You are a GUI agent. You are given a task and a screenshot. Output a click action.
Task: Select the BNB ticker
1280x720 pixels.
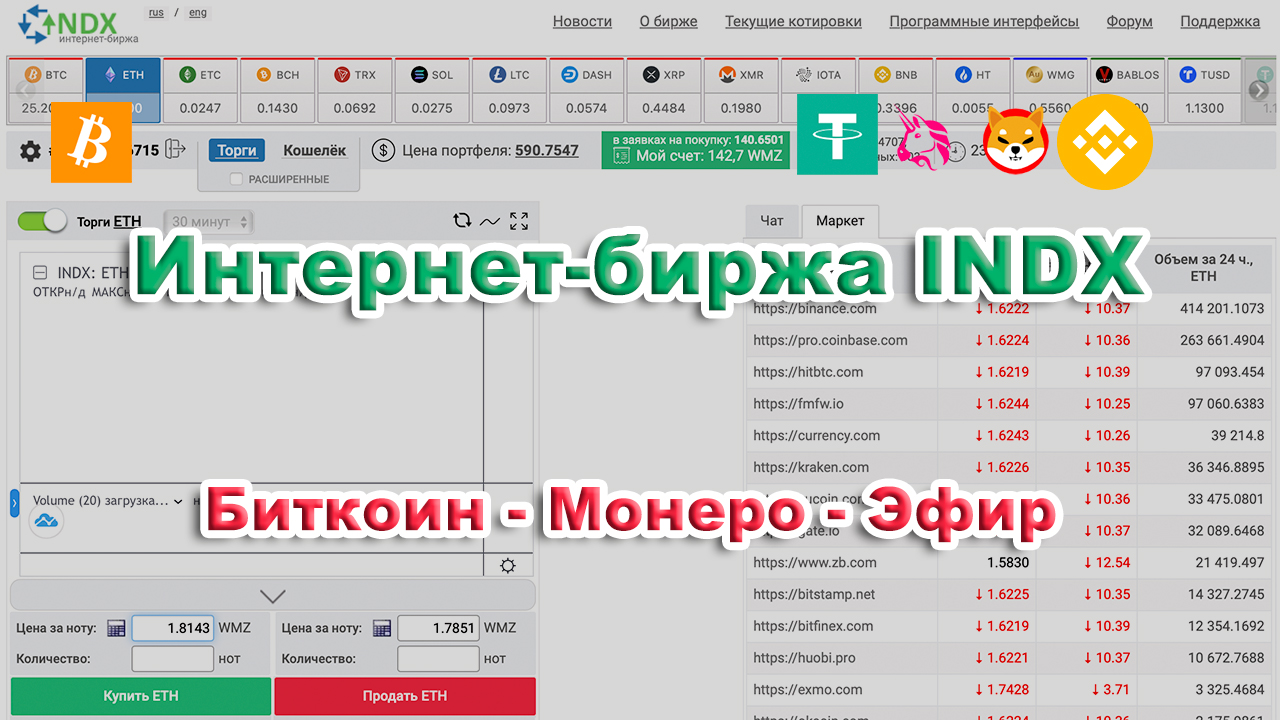896,90
